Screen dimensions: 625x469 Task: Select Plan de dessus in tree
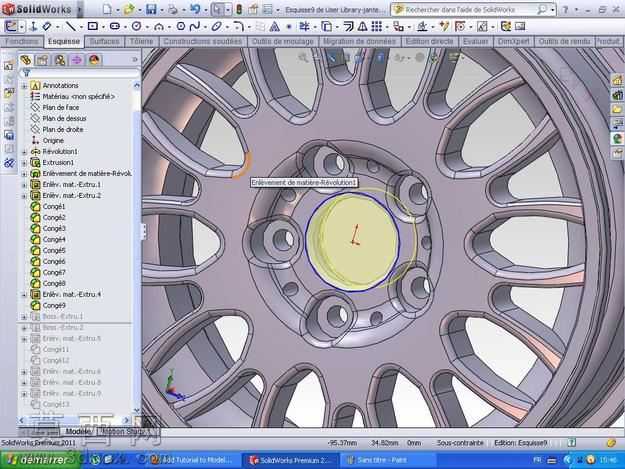coord(64,118)
